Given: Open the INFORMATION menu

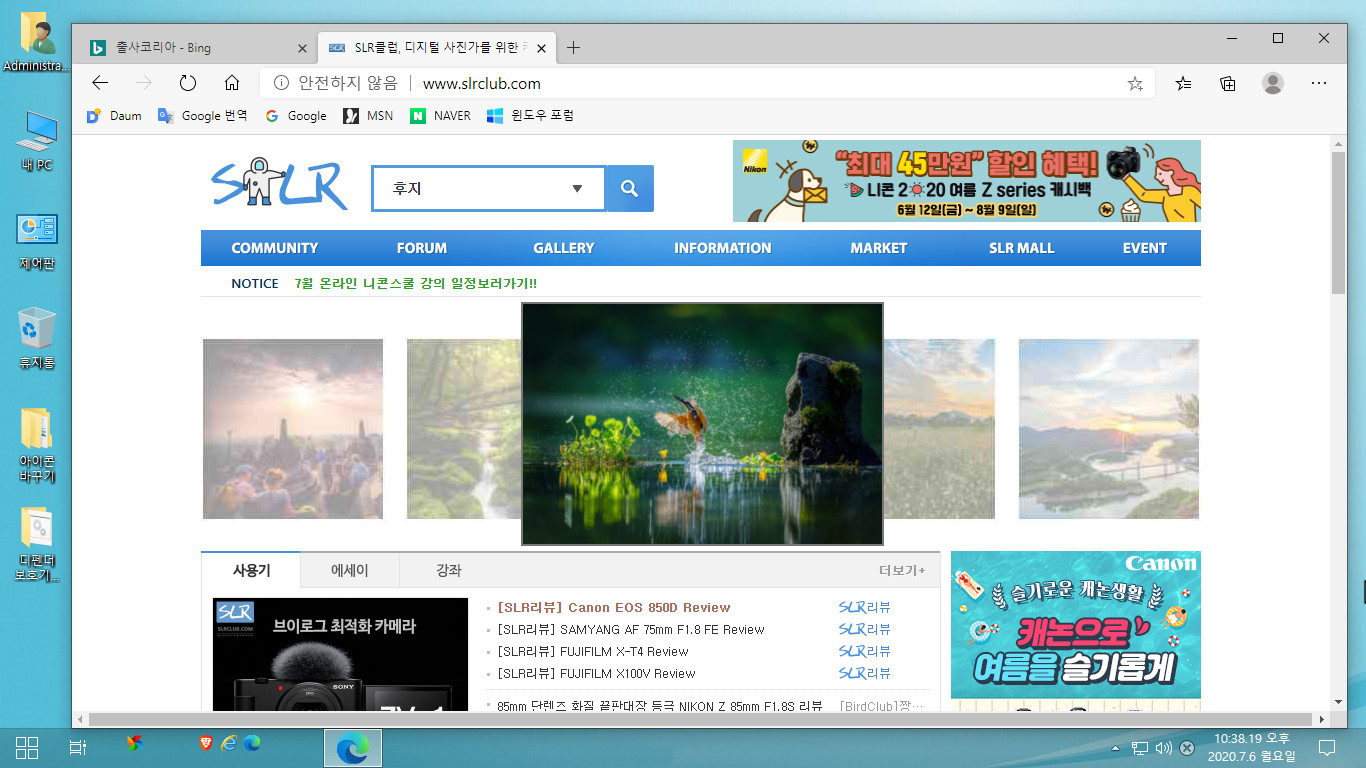Looking at the screenshot, I should coord(723,248).
